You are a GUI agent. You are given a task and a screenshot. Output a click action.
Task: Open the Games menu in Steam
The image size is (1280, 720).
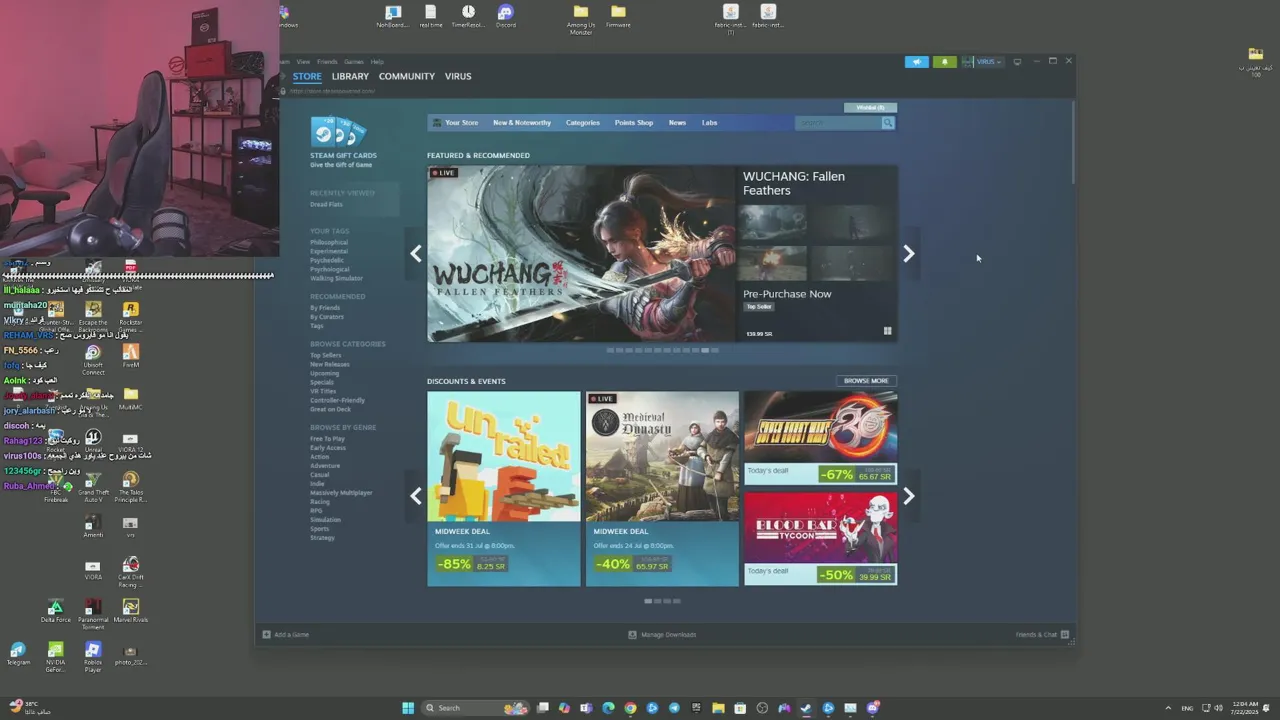pos(354,62)
